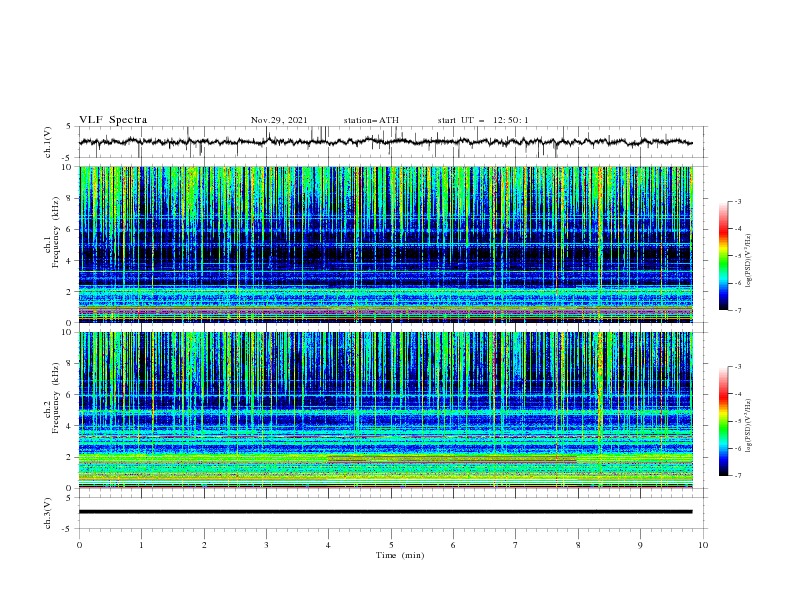Click the upper colorbar 'log(PSD)(V²/Hz)' label

pos(749,261)
